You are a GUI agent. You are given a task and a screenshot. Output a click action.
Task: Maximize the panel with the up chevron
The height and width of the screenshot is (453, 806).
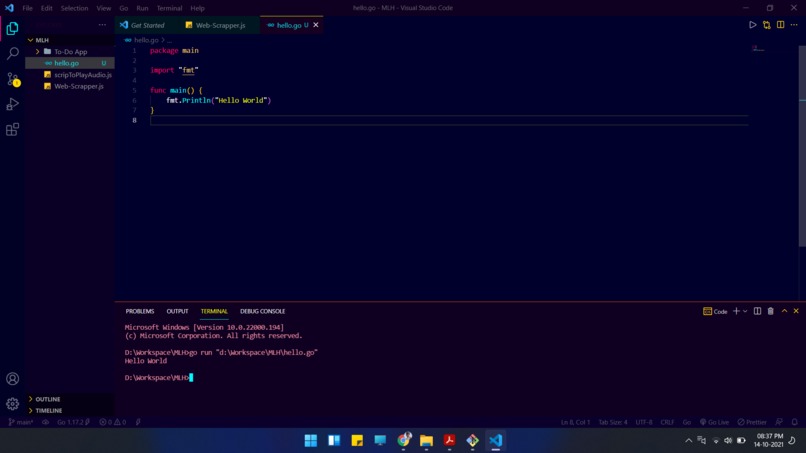[784, 311]
